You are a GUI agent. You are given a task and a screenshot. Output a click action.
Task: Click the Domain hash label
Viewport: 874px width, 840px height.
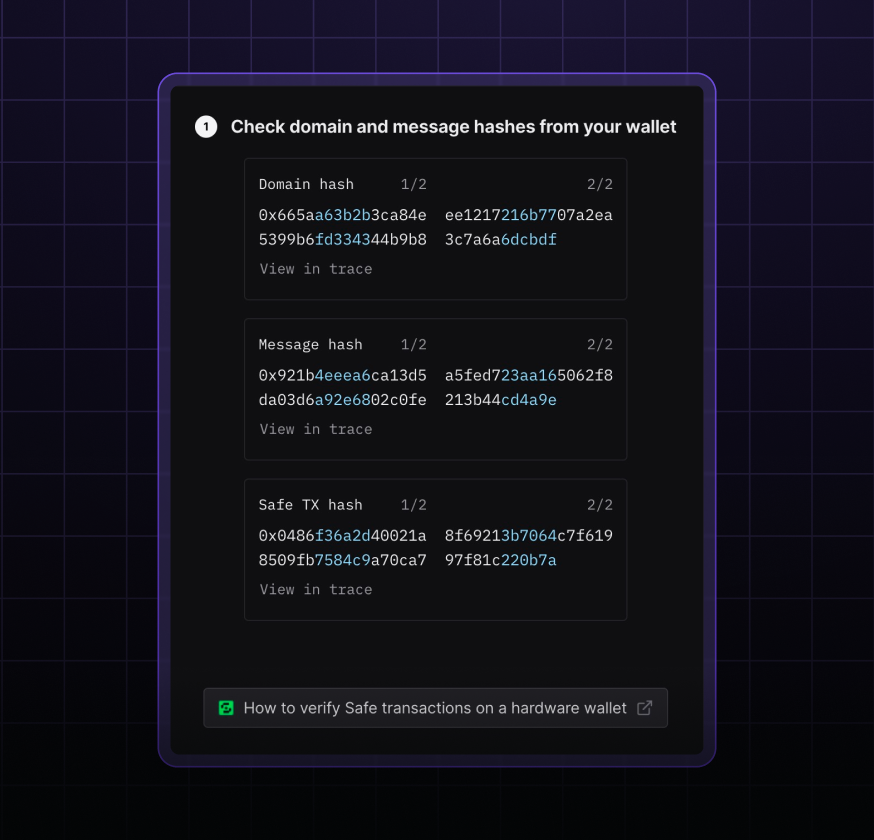(306, 184)
